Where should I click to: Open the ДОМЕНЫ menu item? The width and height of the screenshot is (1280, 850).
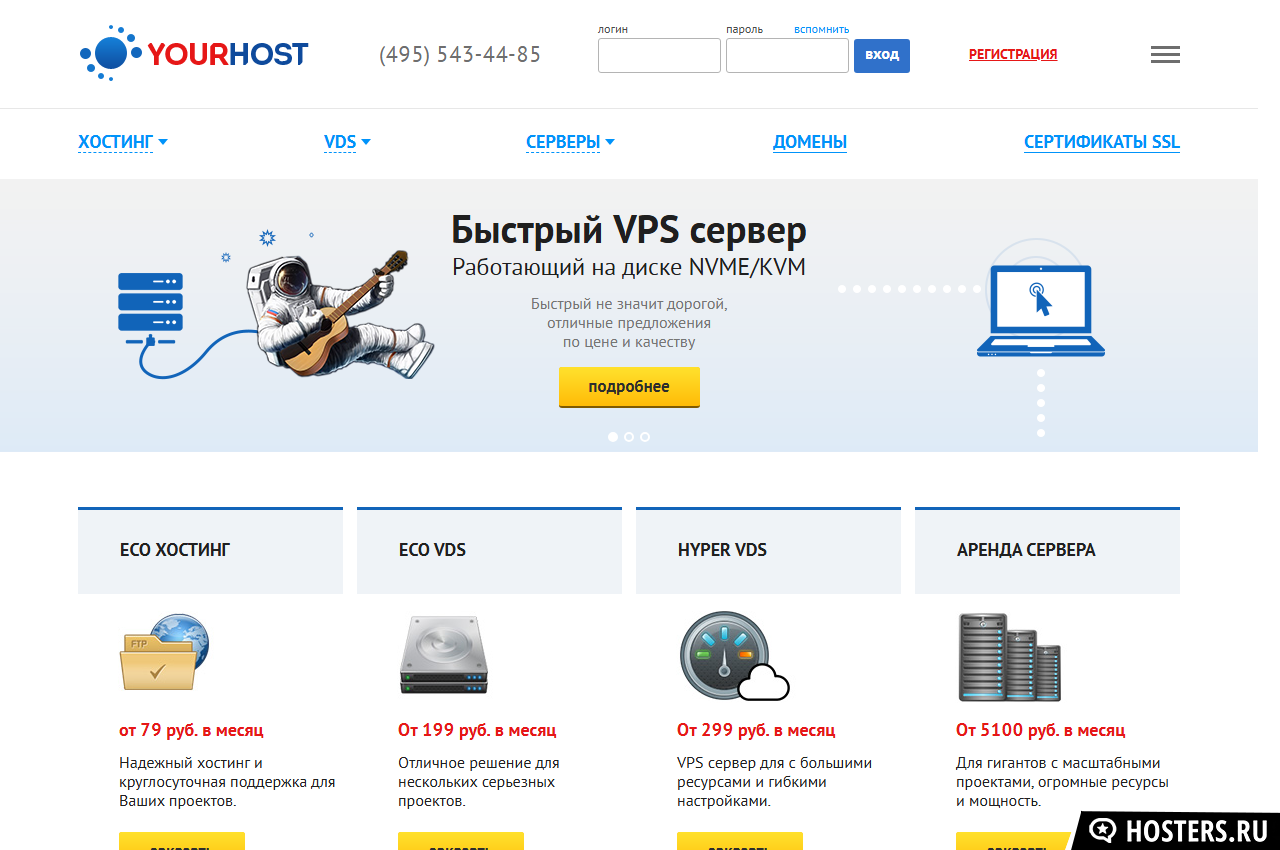810,142
